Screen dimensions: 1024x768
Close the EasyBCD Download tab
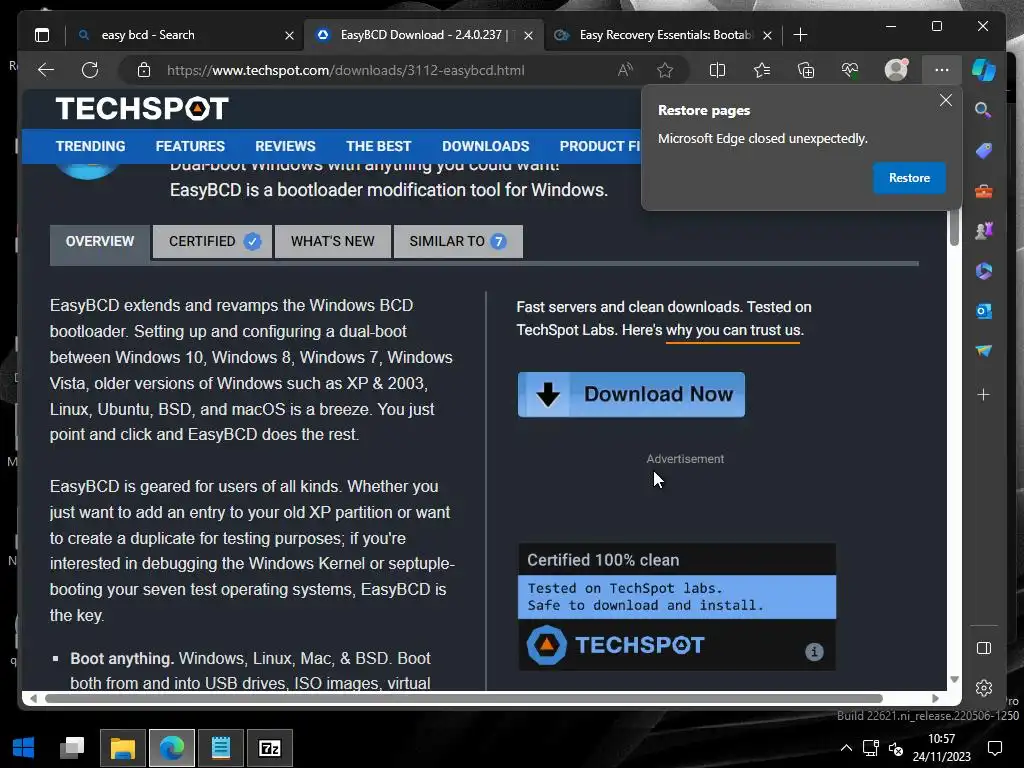coord(528,35)
